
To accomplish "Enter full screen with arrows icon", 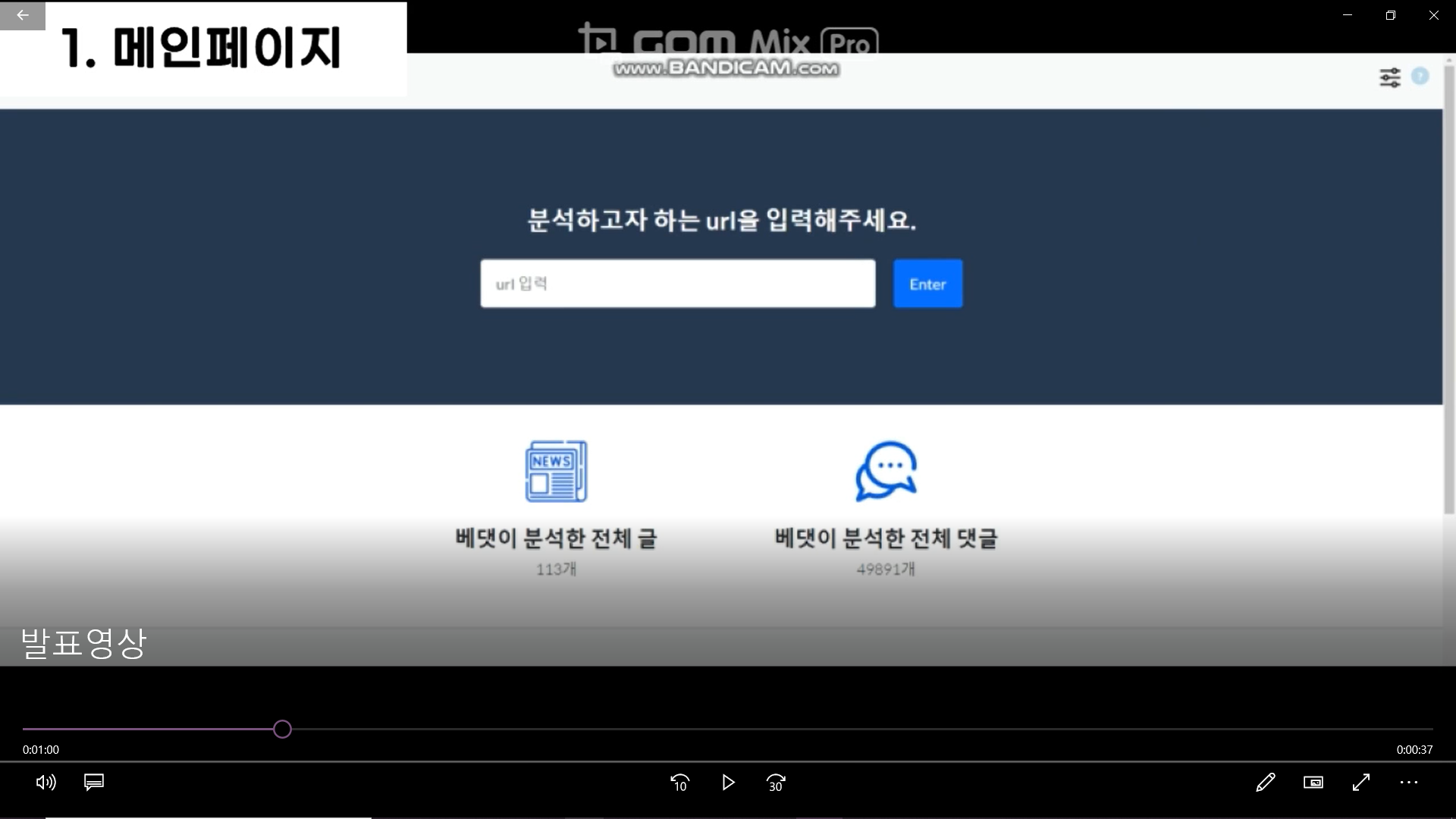I will click(x=1361, y=782).
